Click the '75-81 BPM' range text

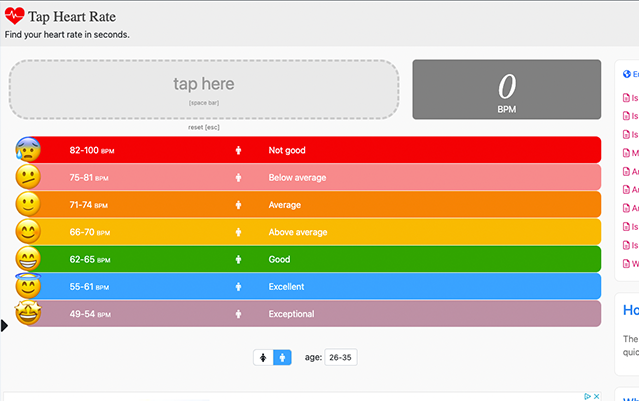click(89, 178)
